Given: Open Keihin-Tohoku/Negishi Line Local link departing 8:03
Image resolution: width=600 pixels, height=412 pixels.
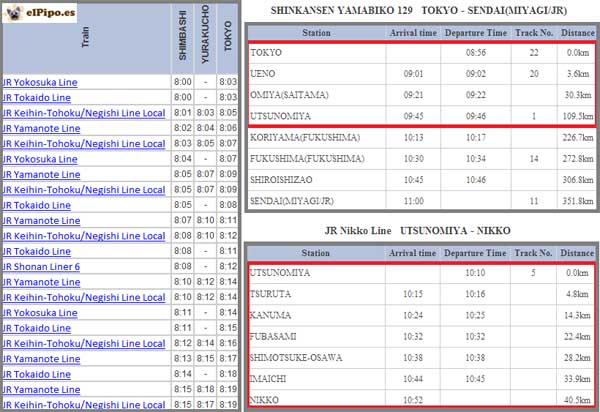Looking at the screenshot, I should point(84,143).
